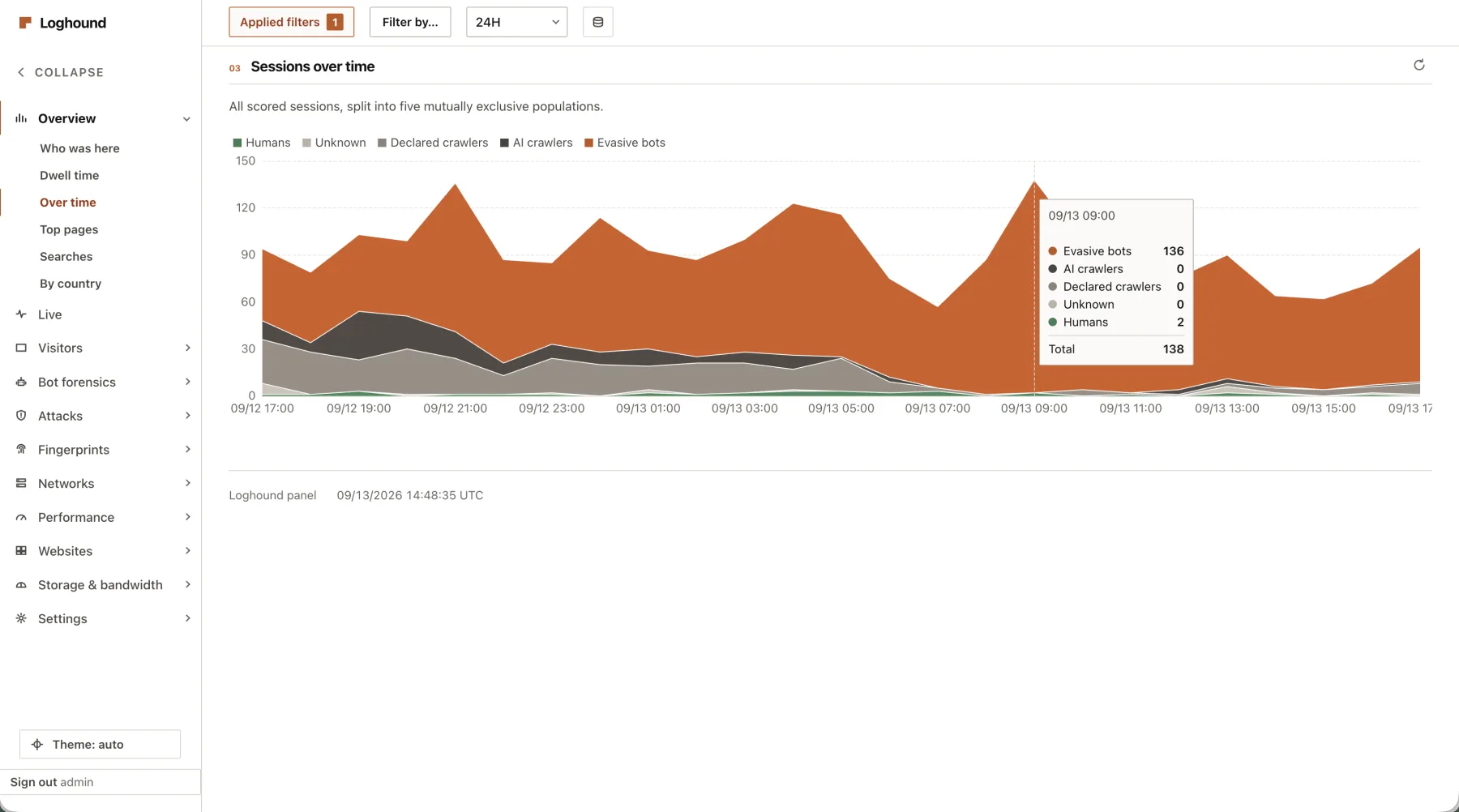Open the 24H time range dropdown
Image resolution: width=1459 pixels, height=812 pixels.
(x=517, y=22)
